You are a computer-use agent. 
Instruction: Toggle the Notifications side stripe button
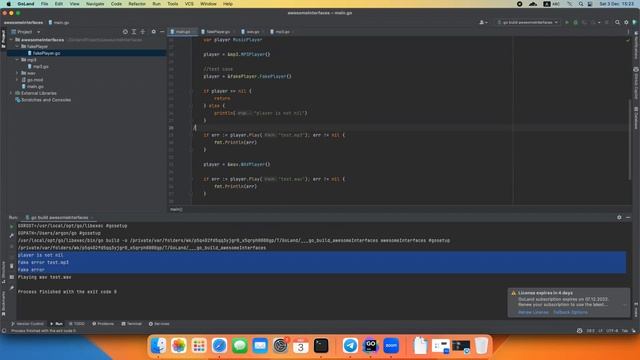(x=636, y=44)
